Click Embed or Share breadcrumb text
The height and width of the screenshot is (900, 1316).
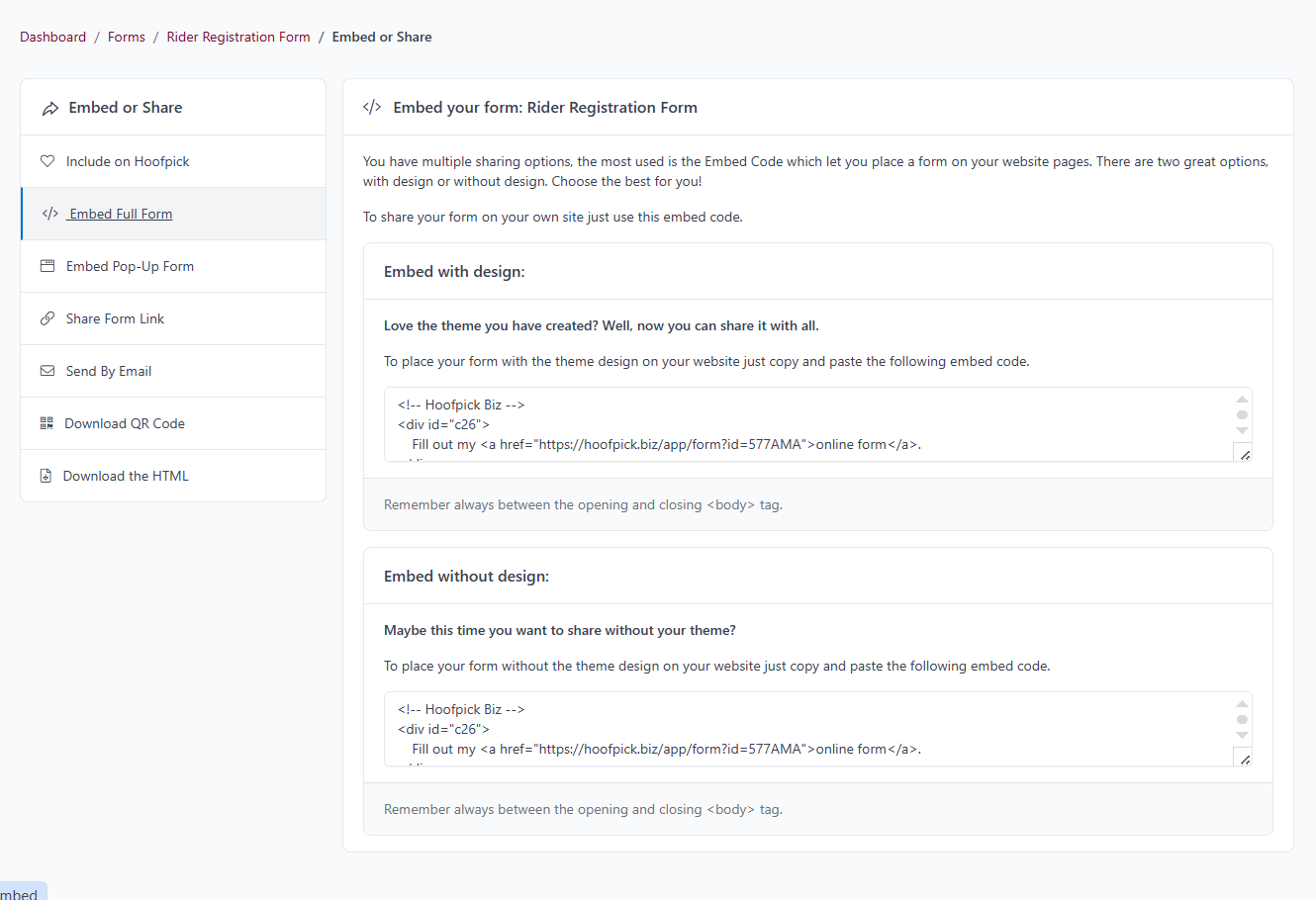click(382, 37)
